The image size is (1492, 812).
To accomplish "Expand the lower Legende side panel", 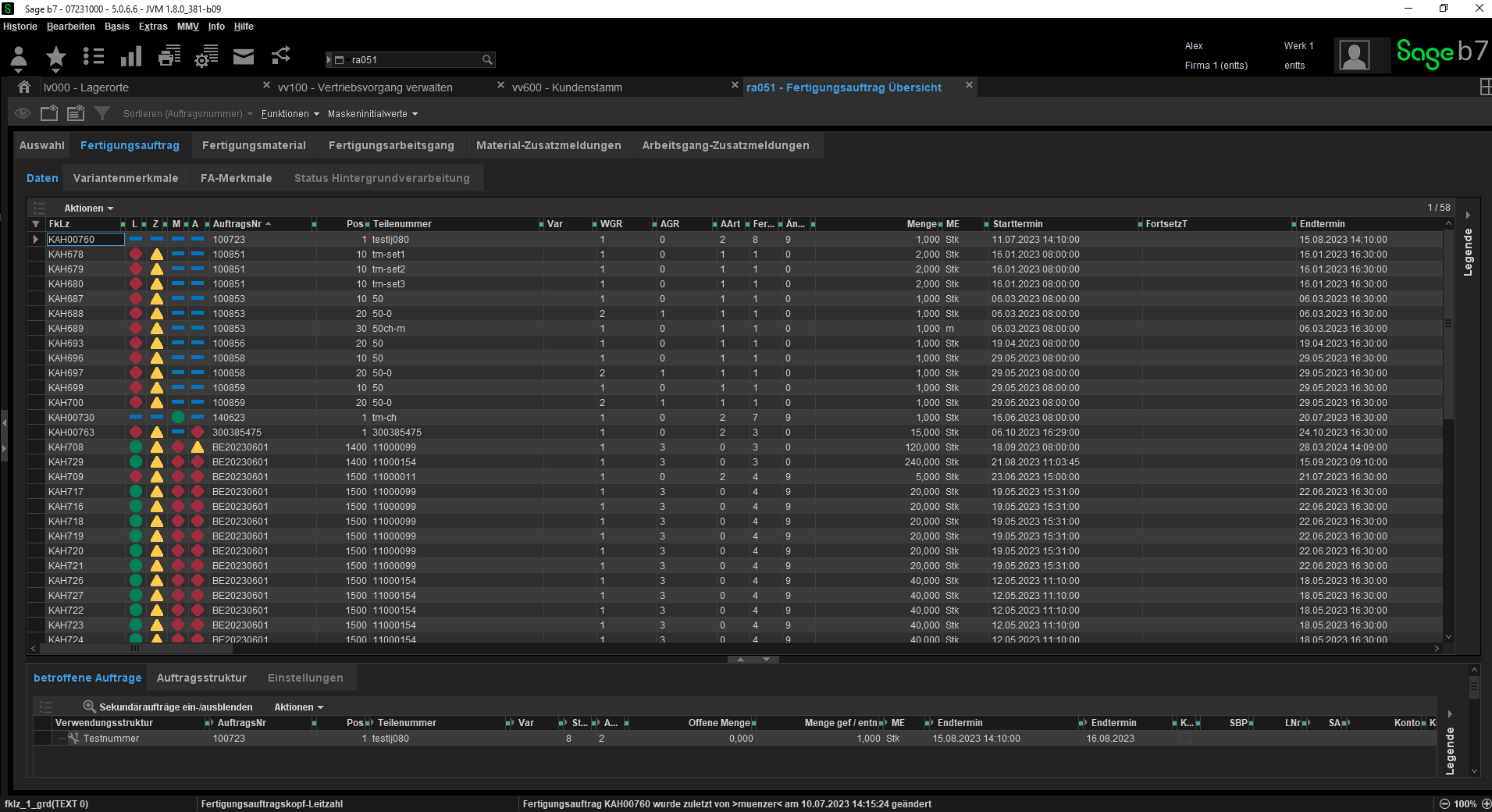I will [1450, 714].
